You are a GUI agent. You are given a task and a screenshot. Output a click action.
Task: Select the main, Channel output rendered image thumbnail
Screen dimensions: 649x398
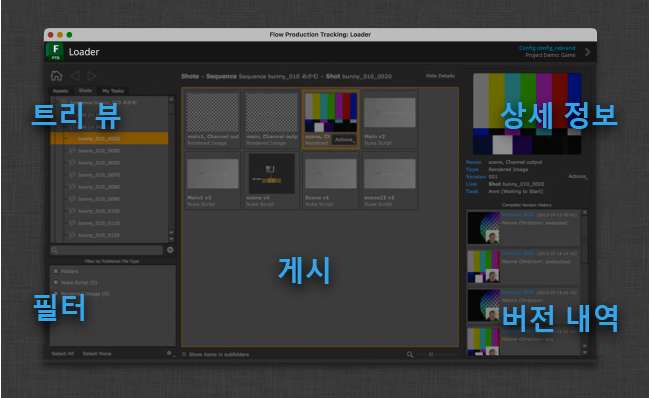272,119
